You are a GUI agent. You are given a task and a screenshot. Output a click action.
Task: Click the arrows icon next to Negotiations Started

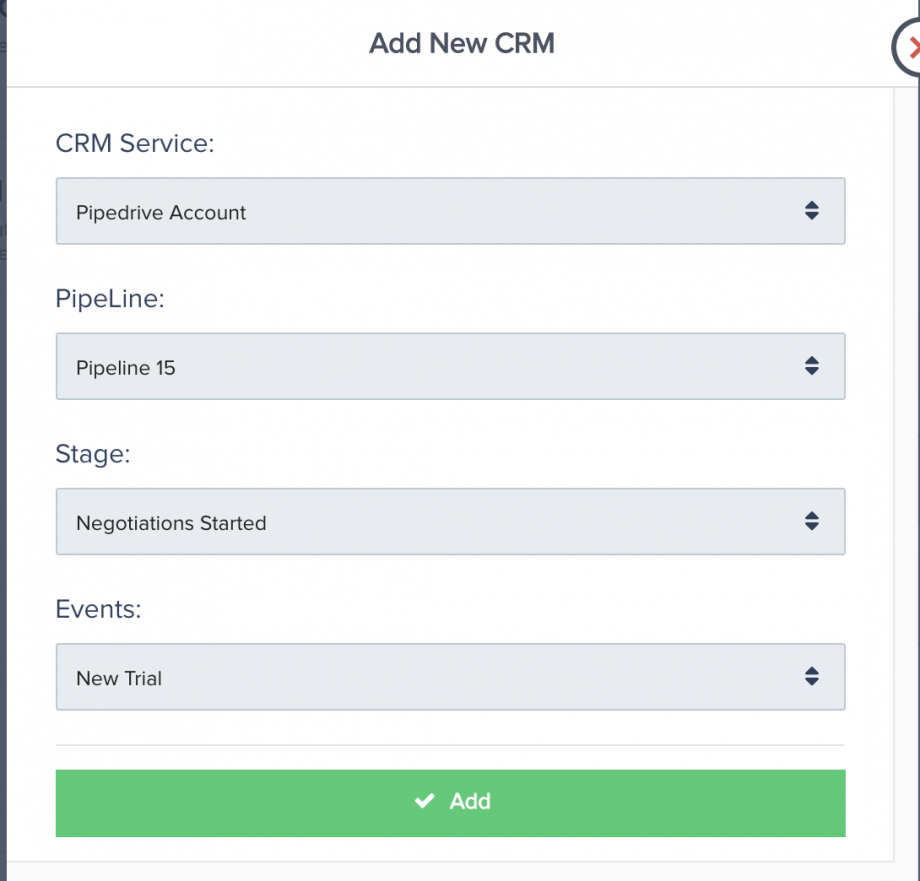coord(811,521)
